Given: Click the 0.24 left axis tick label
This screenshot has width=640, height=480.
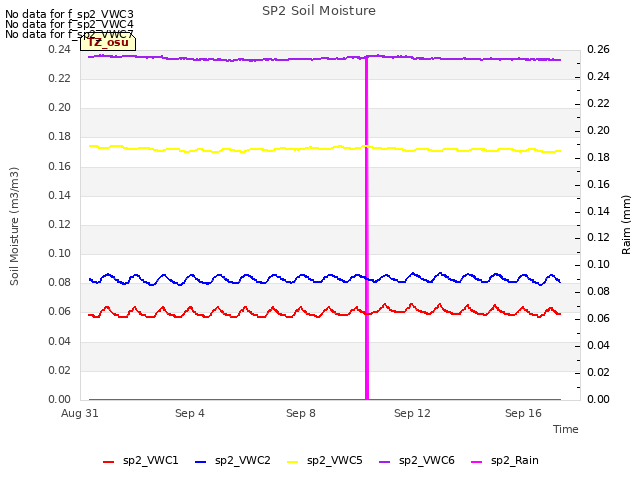Looking at the screenshot, I should tap(60, 49).
